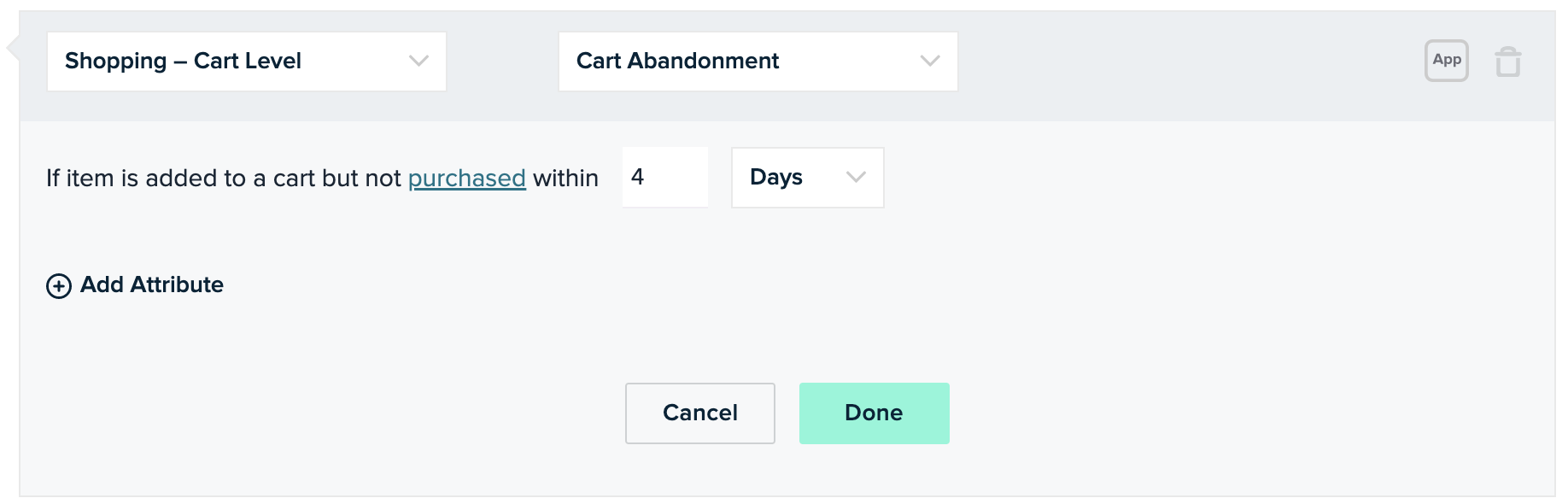Screen dimensions: 1568x504
Task: Cancel the cart abandonment rule edits
Action: 700,413
